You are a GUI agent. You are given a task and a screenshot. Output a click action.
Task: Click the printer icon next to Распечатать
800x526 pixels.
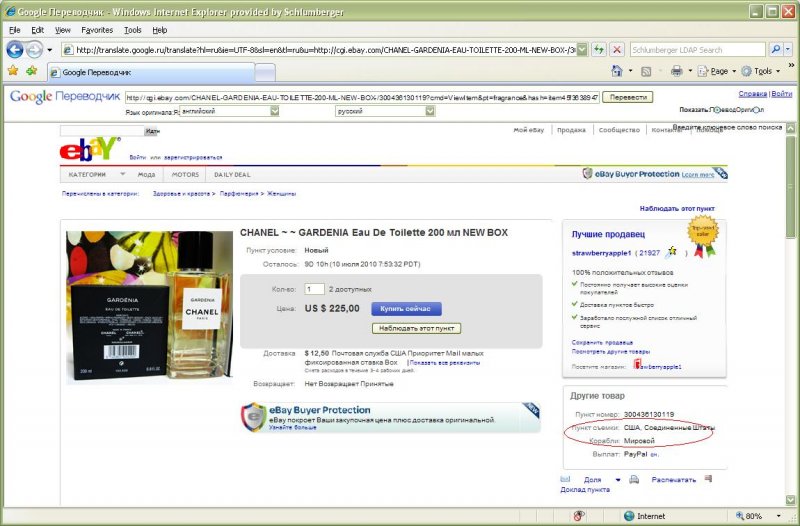point(634,480)
